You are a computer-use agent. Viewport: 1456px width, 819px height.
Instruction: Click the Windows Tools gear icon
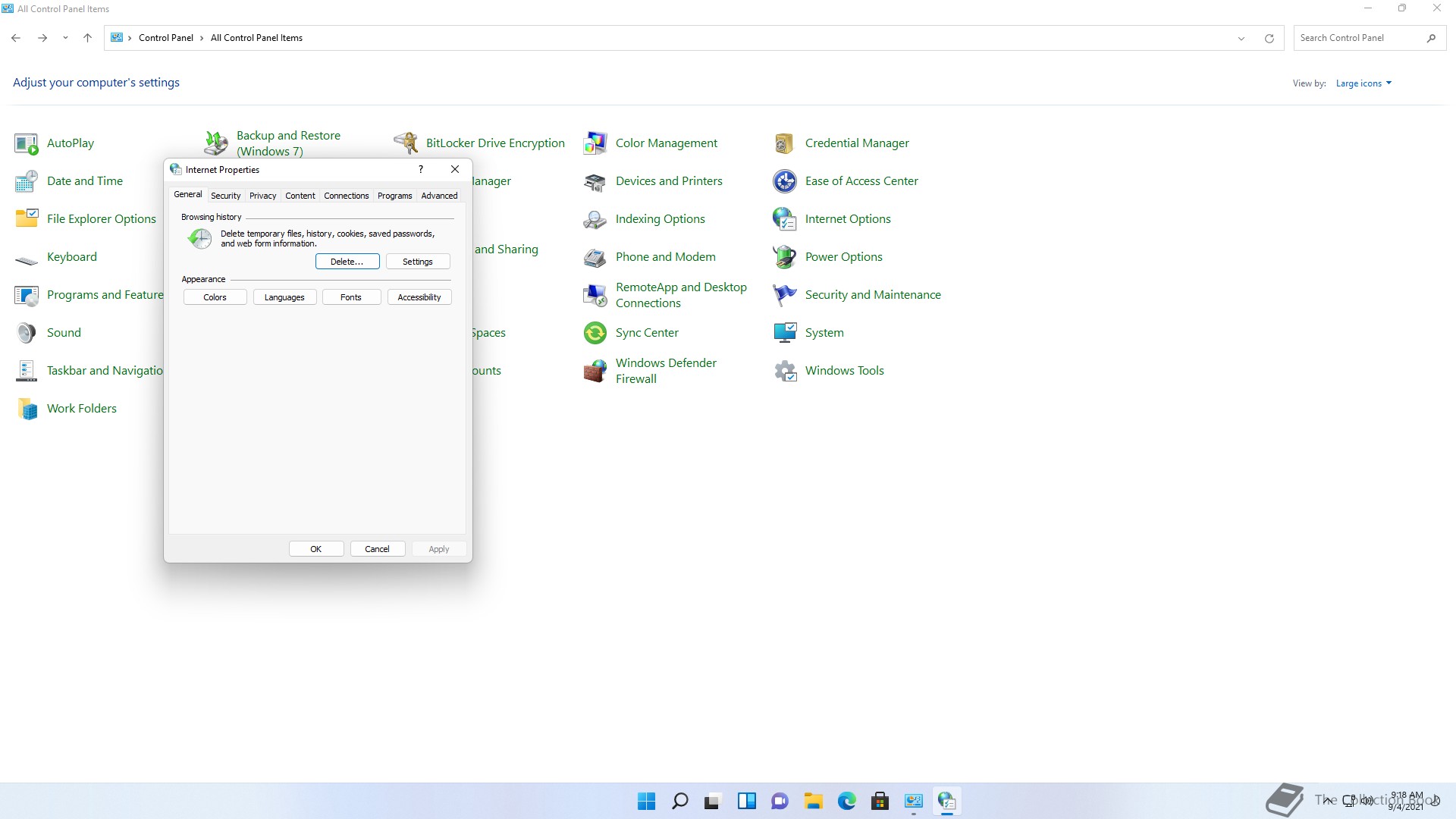[785, 371]
